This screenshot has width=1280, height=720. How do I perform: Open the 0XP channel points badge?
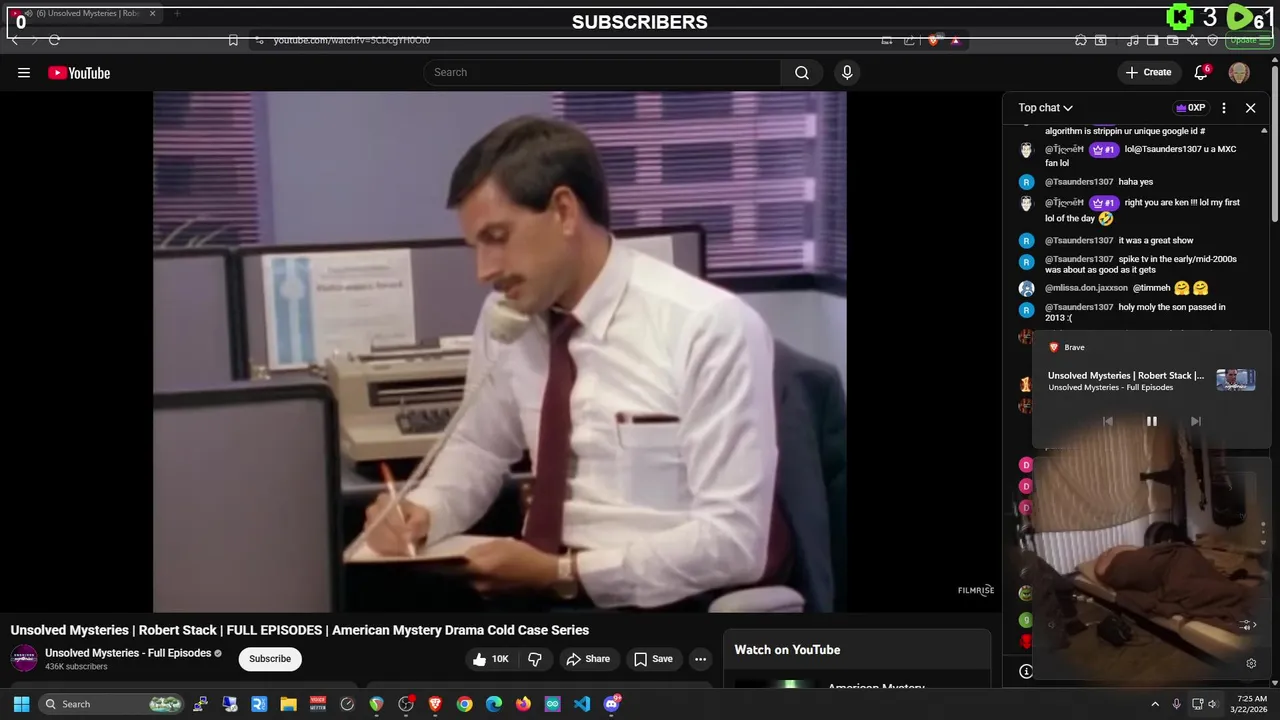[1190, 108]
